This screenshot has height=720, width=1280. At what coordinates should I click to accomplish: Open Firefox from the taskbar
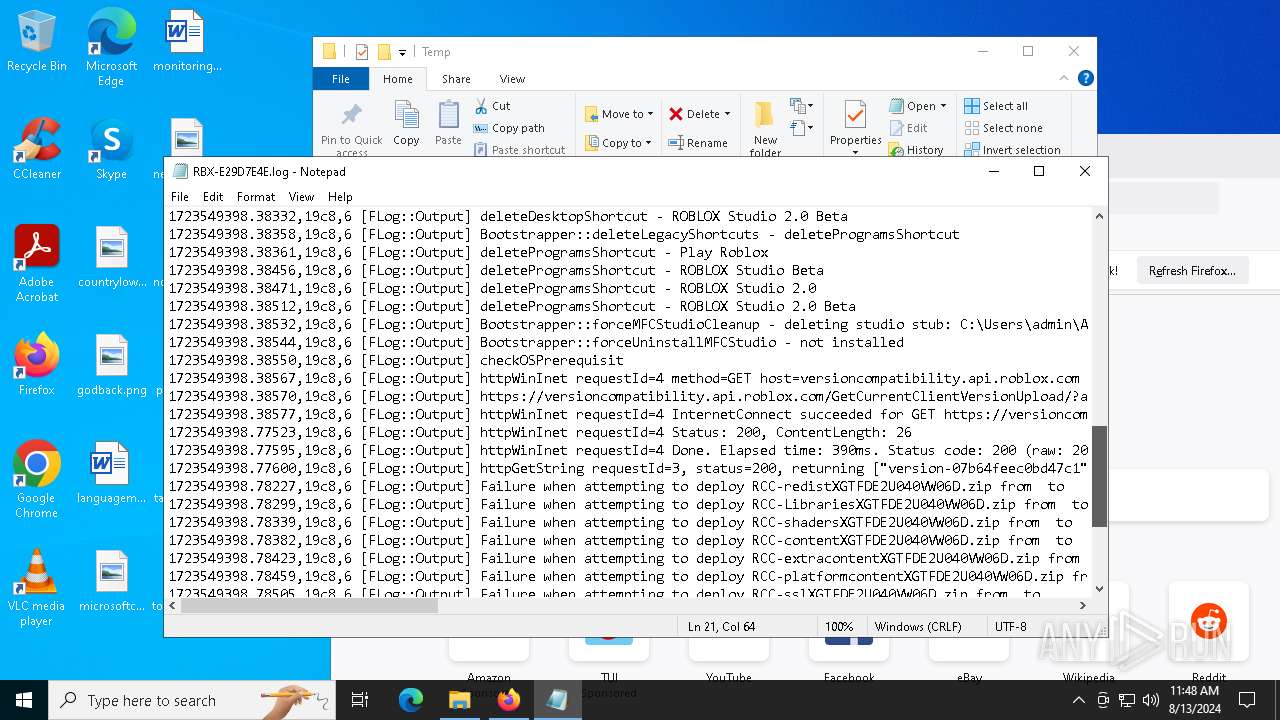(508, 700)
